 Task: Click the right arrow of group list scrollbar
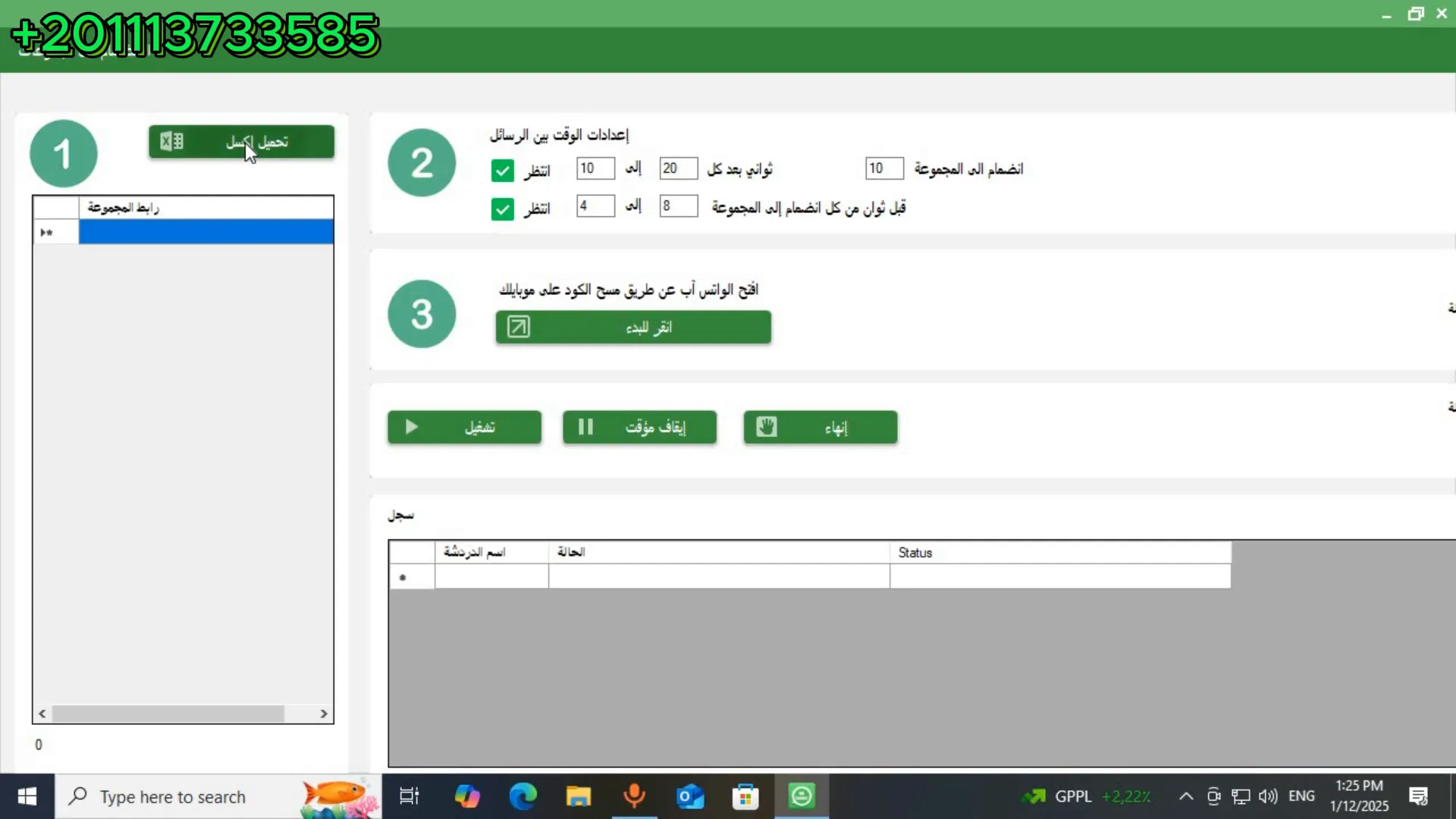tap(324, 714)
